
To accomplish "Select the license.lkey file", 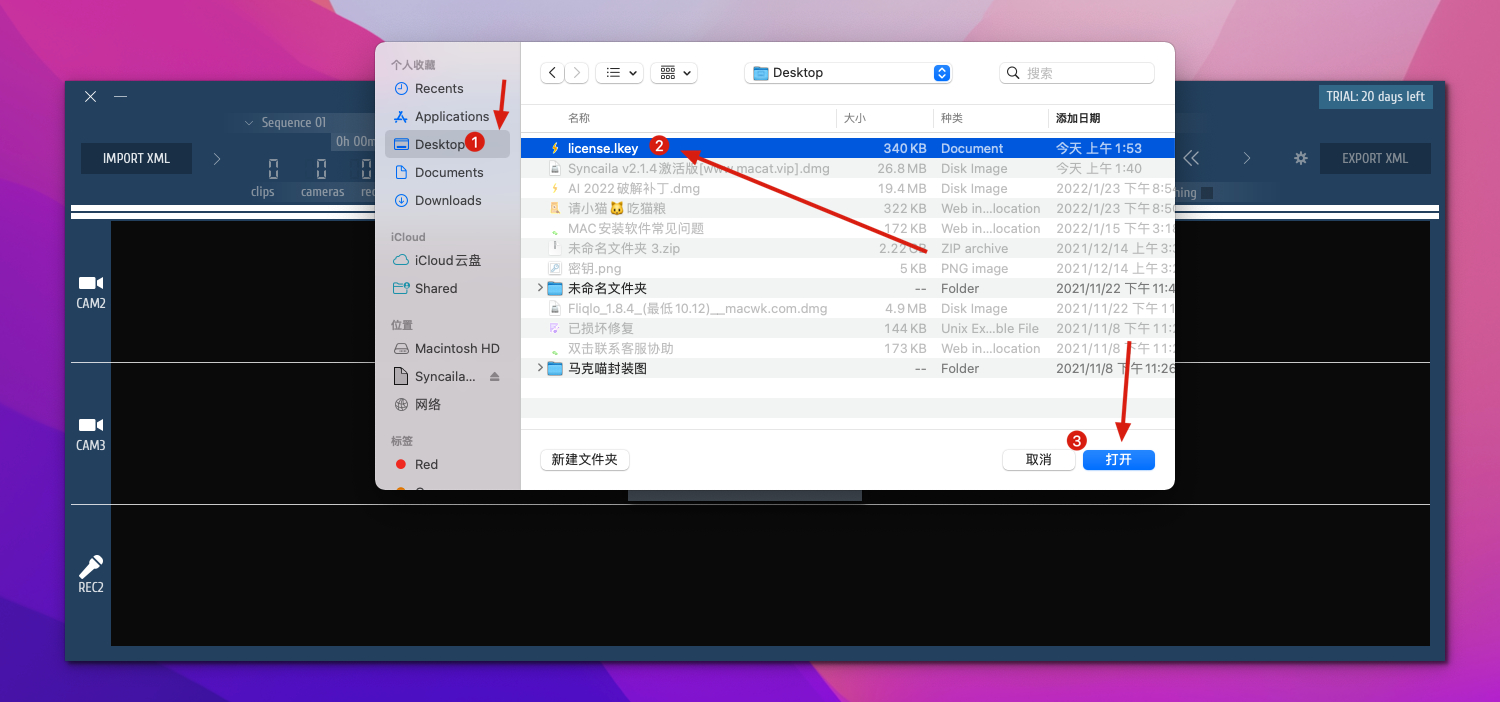I will (848, 148).
